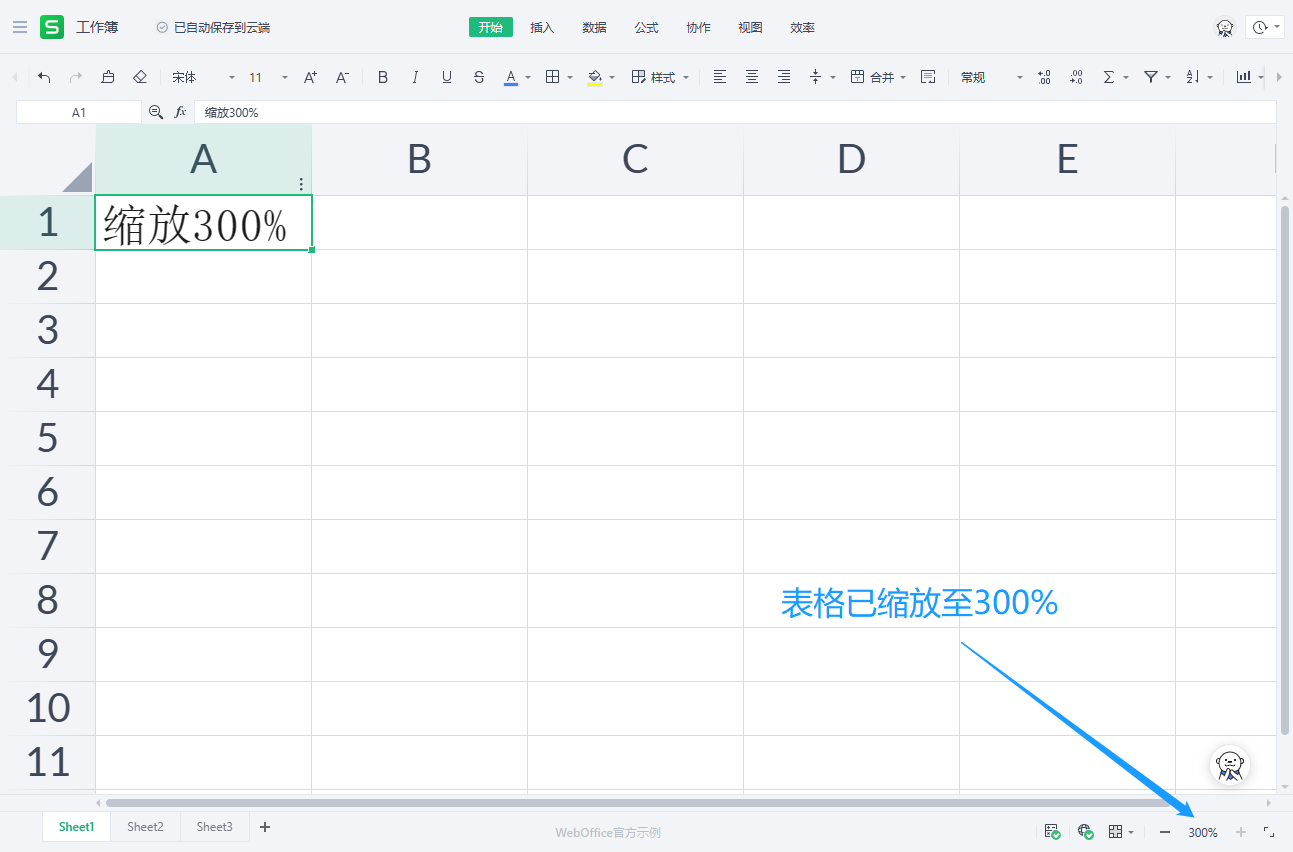
Task: Expand the font color dropdown arrow
Action: (x=528, y=77)
